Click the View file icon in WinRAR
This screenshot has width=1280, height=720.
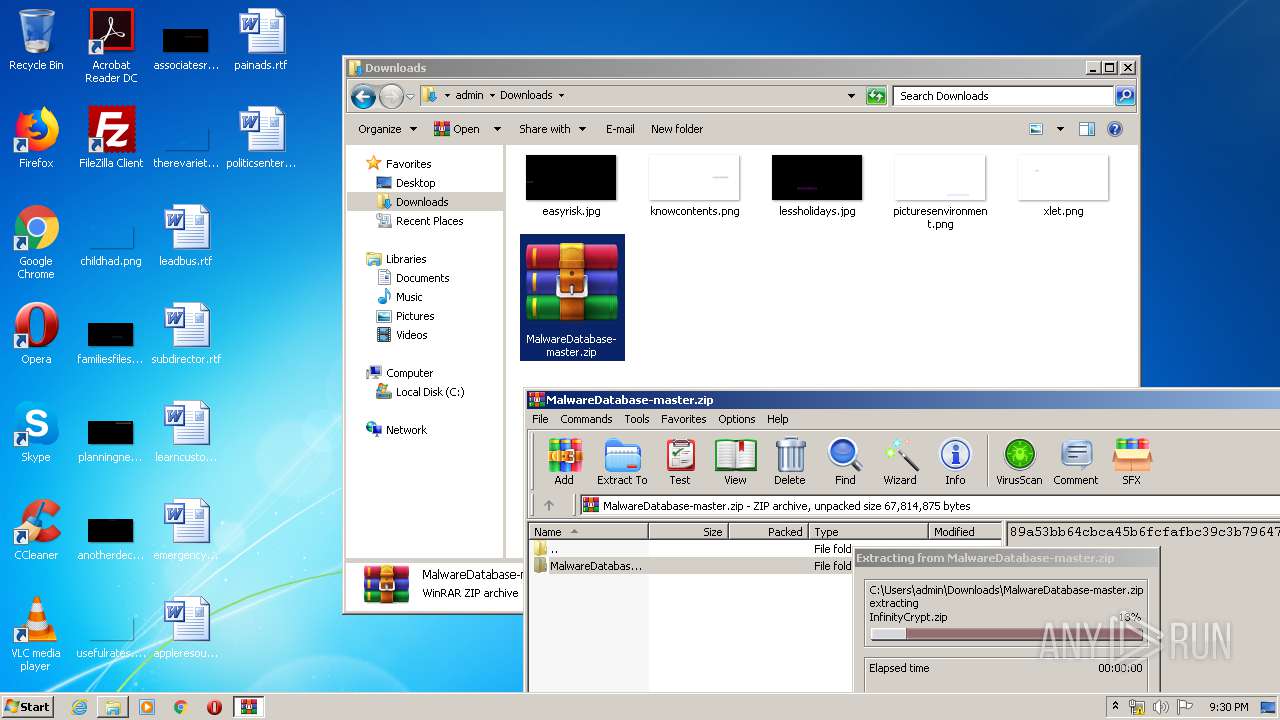pos(735,462)
